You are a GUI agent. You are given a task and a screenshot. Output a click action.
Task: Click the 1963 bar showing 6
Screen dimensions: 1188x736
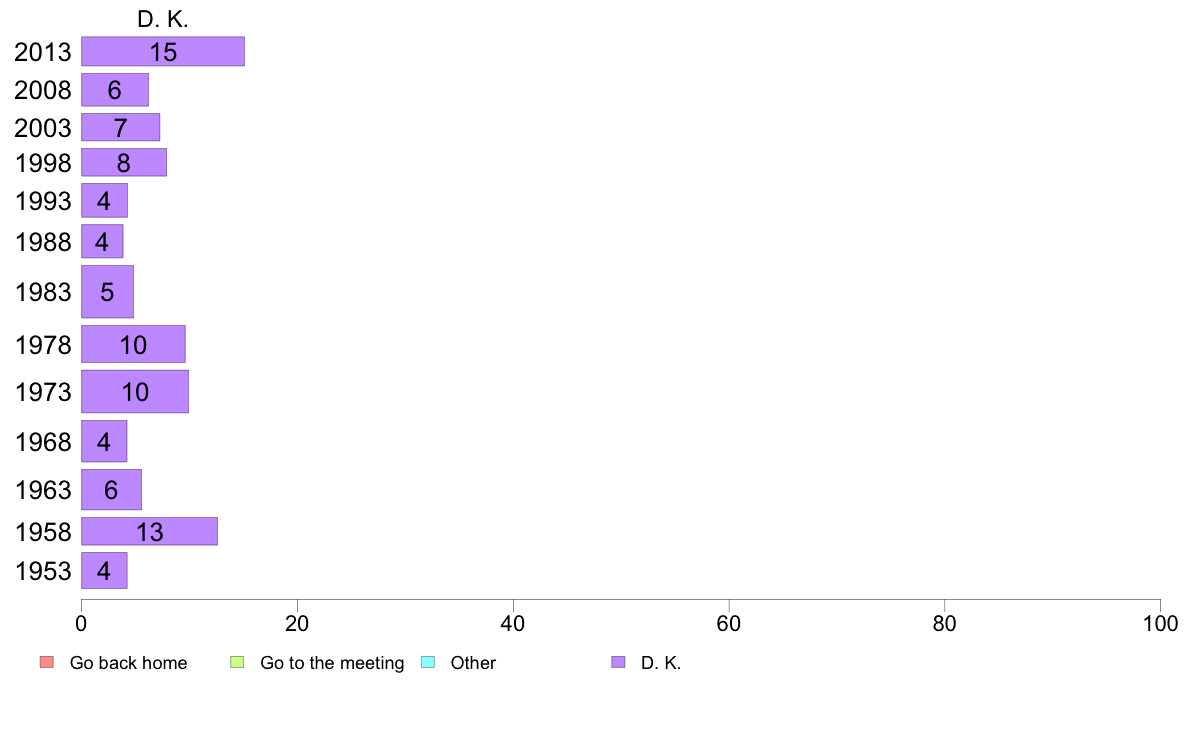tap(111, 490)
